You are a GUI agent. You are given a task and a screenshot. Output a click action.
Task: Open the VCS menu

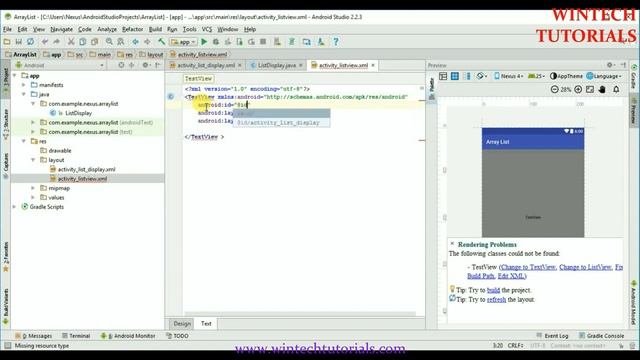pos(207,29)
